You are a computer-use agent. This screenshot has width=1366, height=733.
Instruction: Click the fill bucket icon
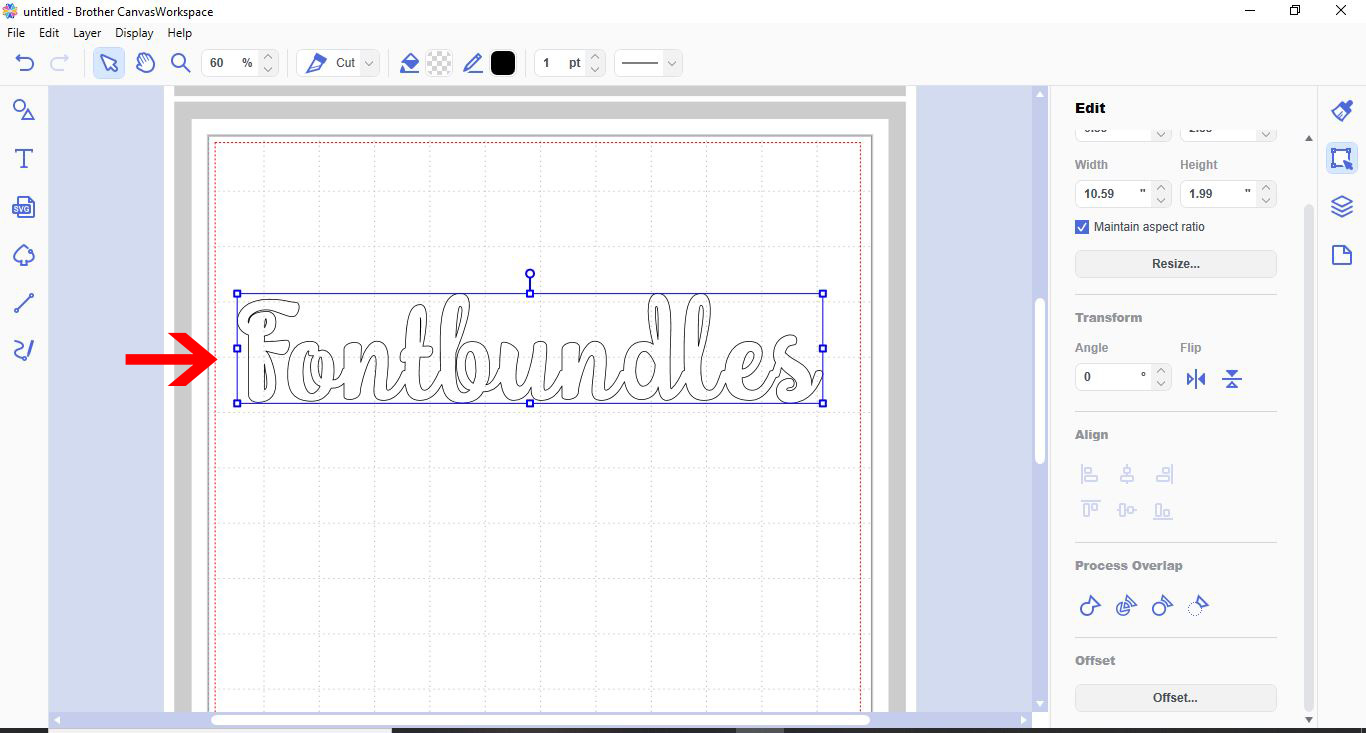click(409, 63)
